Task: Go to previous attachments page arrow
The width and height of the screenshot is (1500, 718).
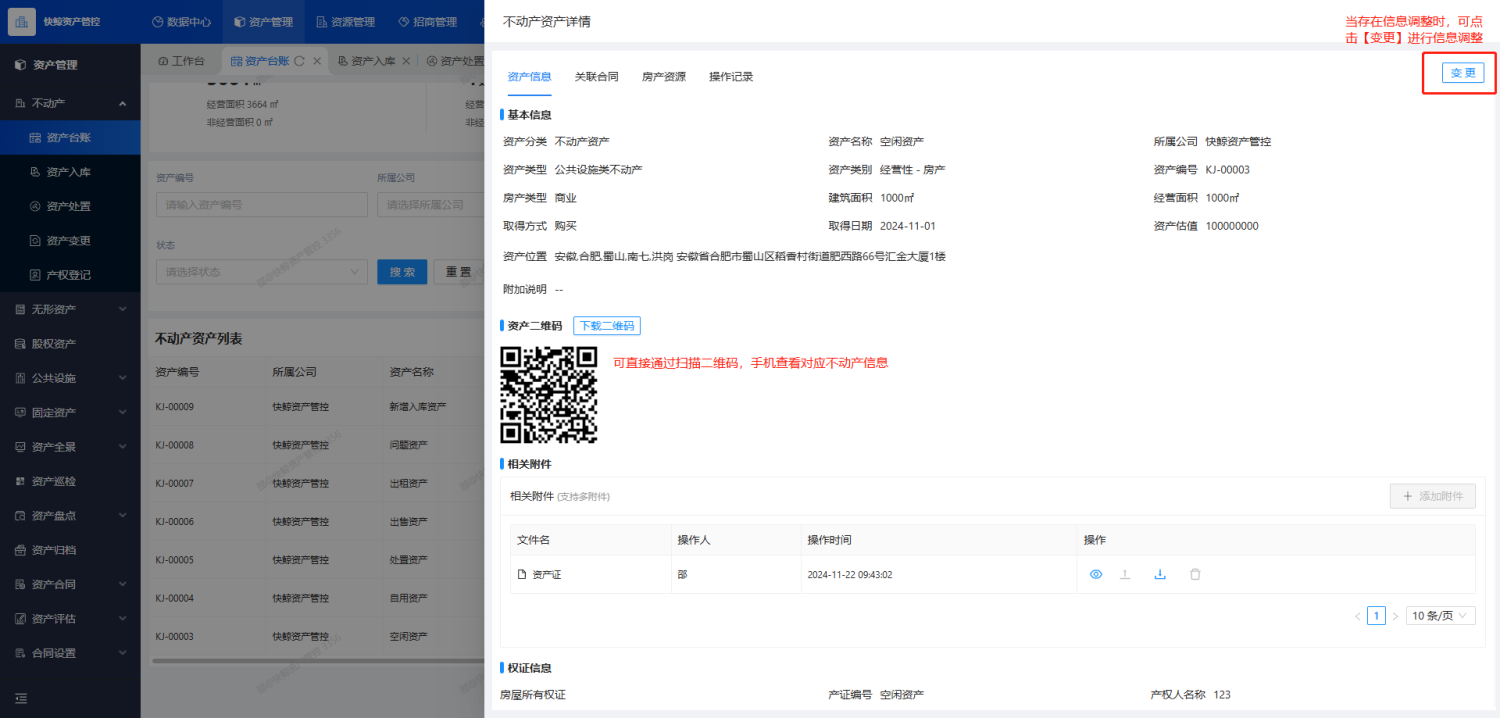Action: tap(1357, 616)
